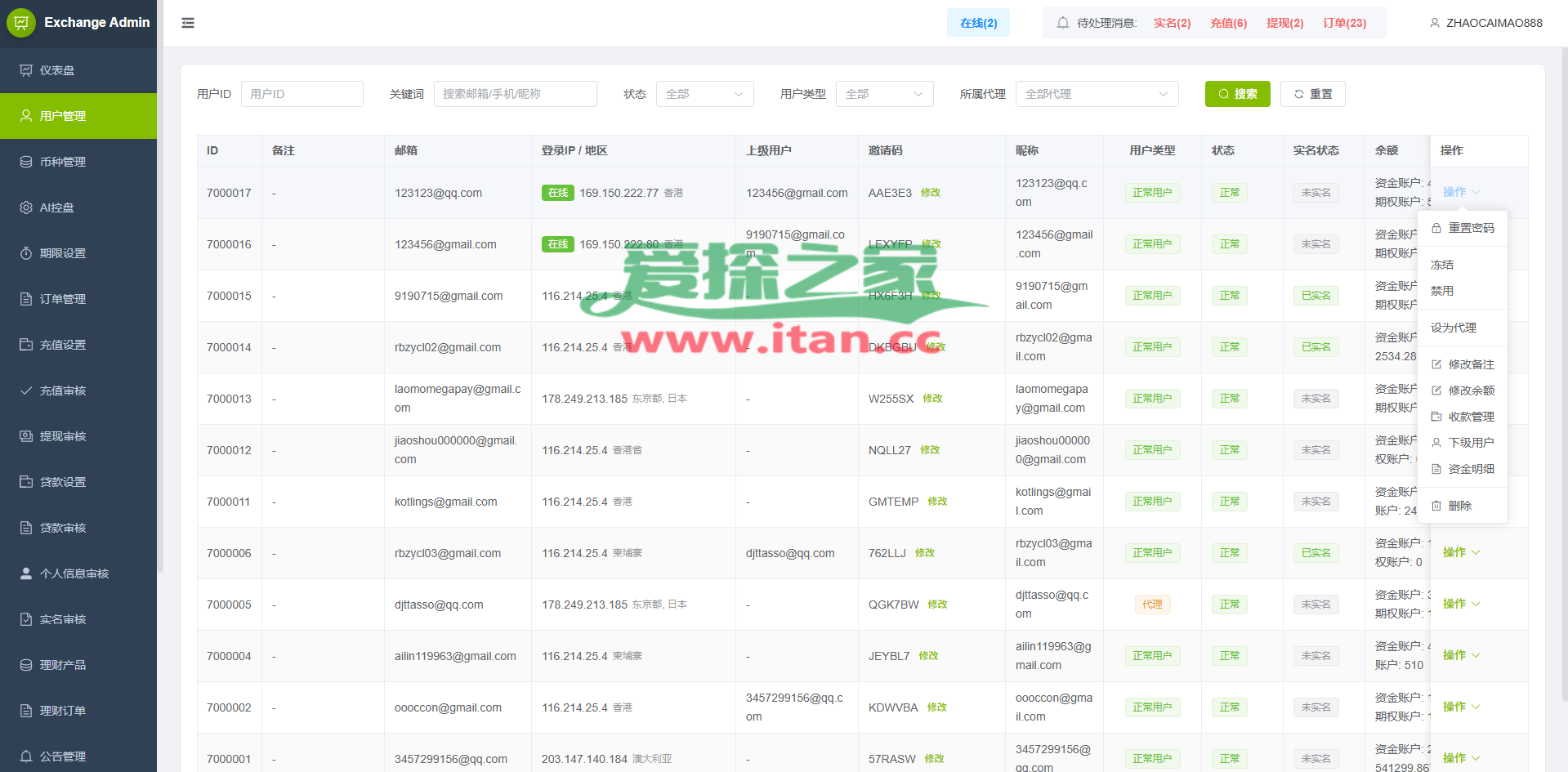Click the 代理 tag for user 7000005

point(1152,605)
